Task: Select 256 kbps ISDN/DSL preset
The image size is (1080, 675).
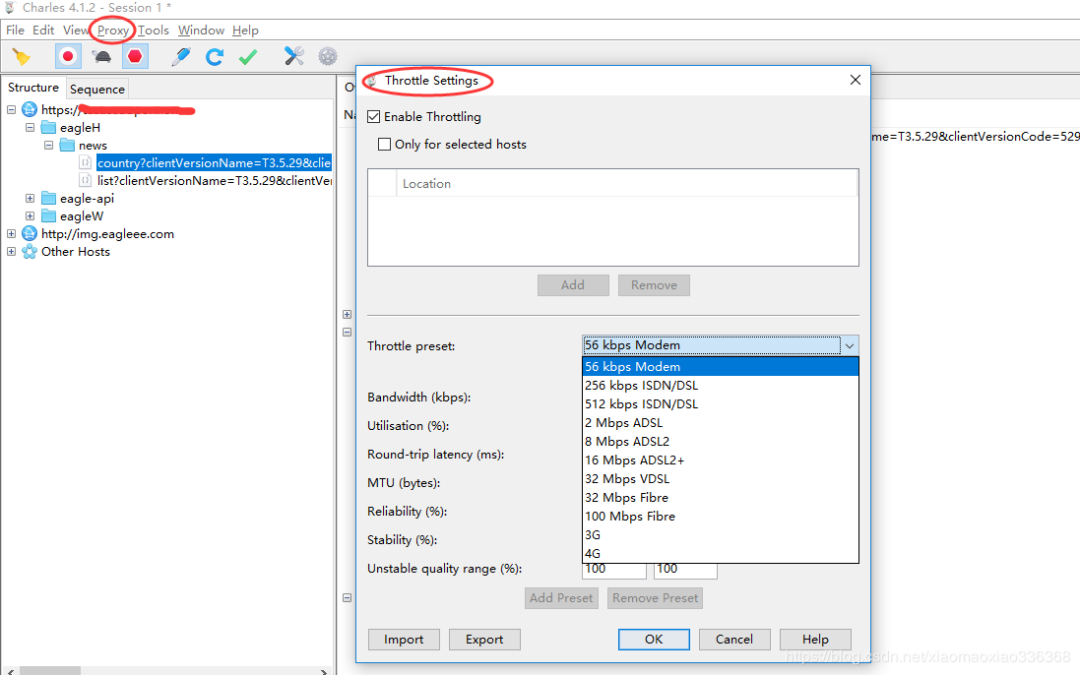Action: click(720, 385)
